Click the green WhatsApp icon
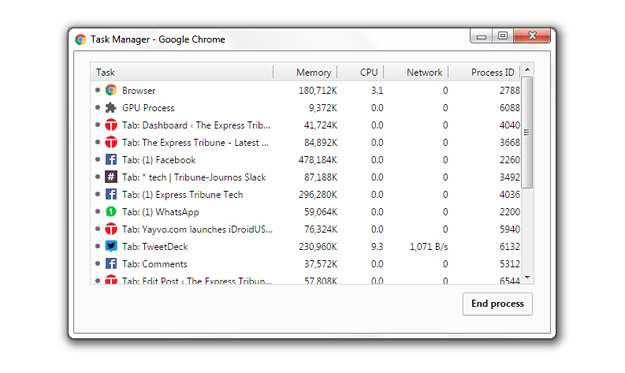Screen dimensions: 625x373 111,212
